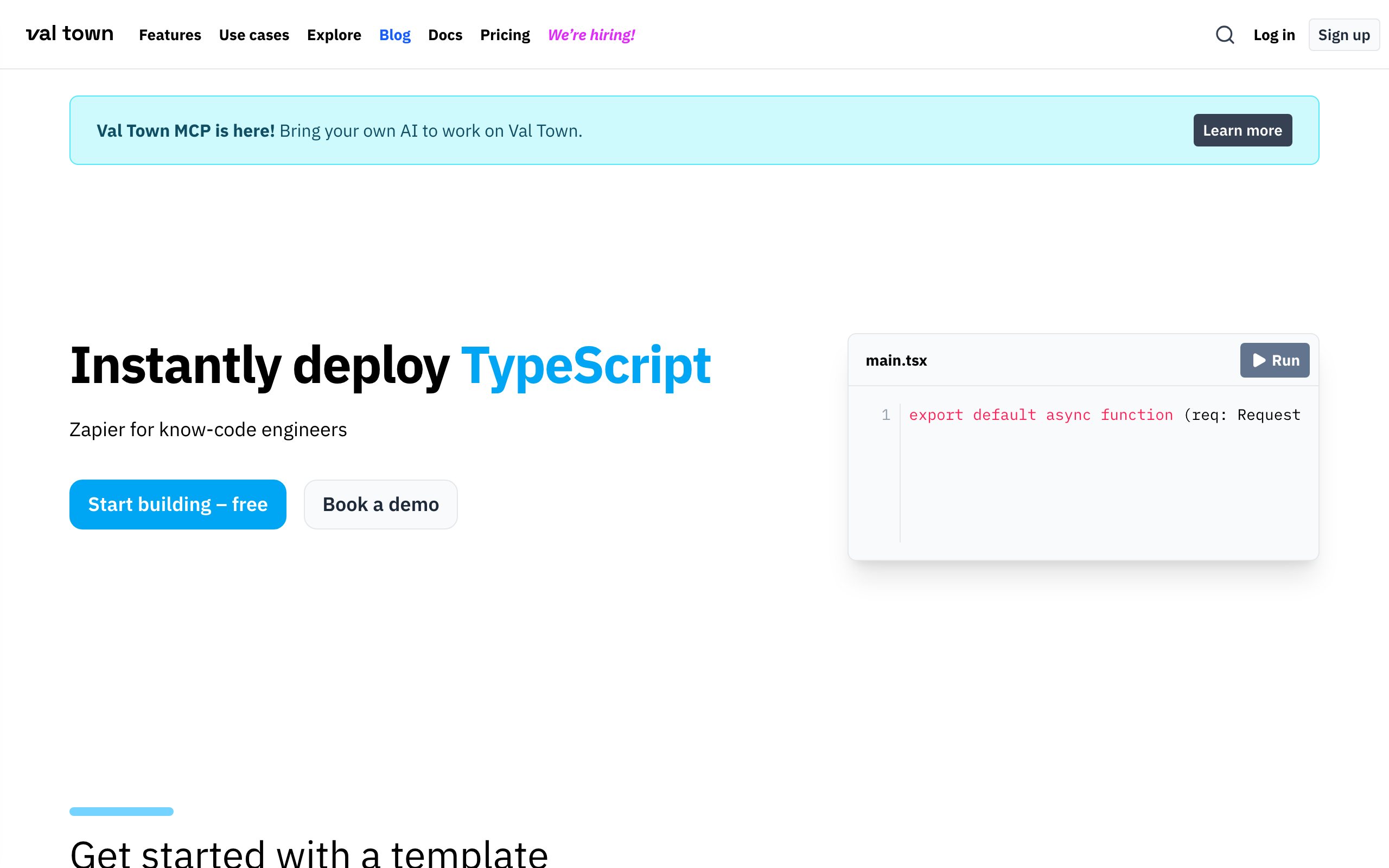Screen dimensions: 1389x868
Task: Open the Use cases menu
Action: 254,35
